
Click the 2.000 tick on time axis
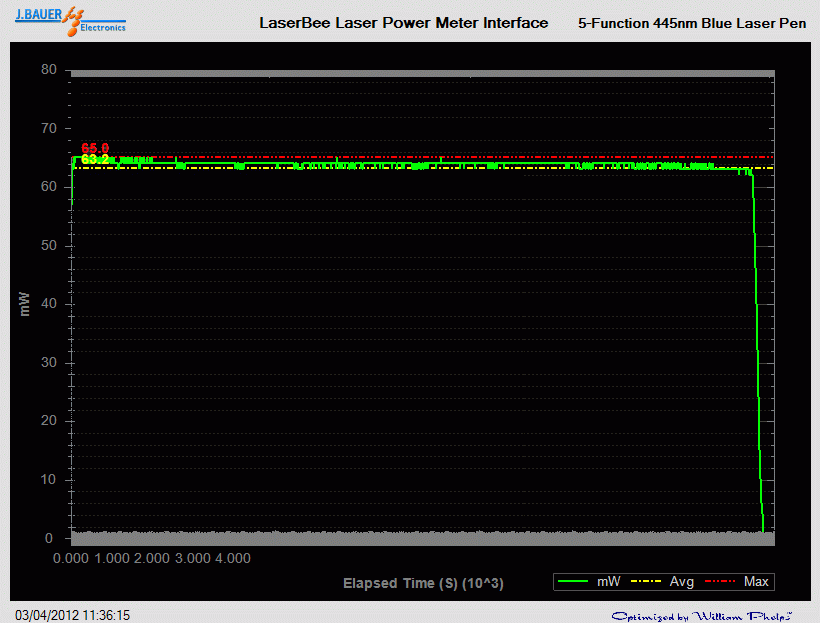tap(152, 558)
